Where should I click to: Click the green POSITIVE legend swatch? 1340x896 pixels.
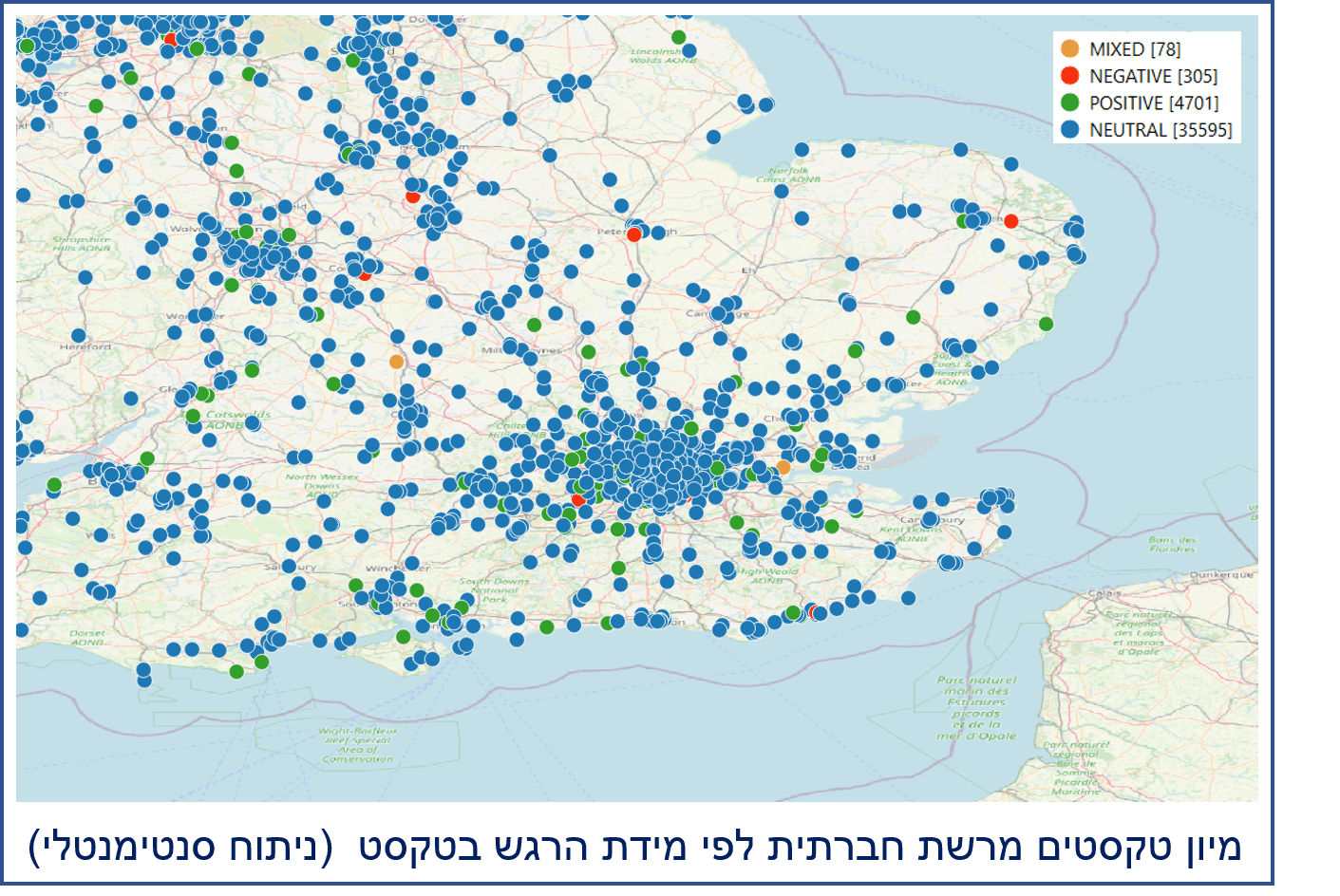tap(1070, 103)
